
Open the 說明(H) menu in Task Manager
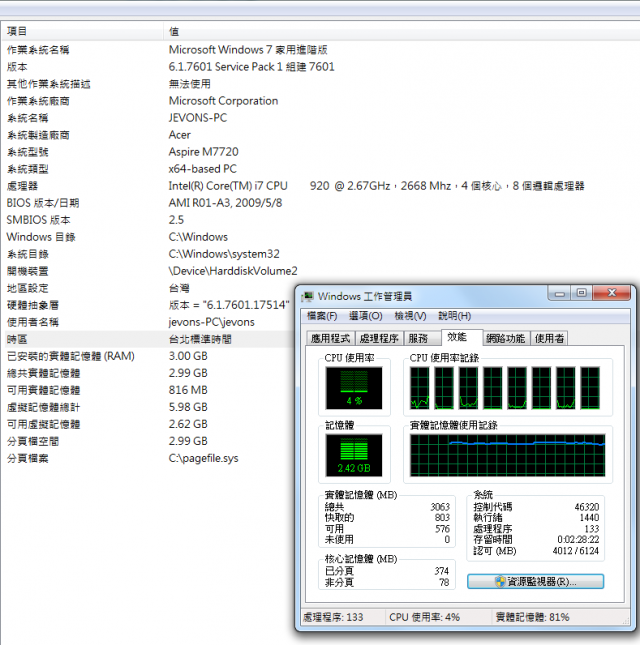(x=455, y=316)
